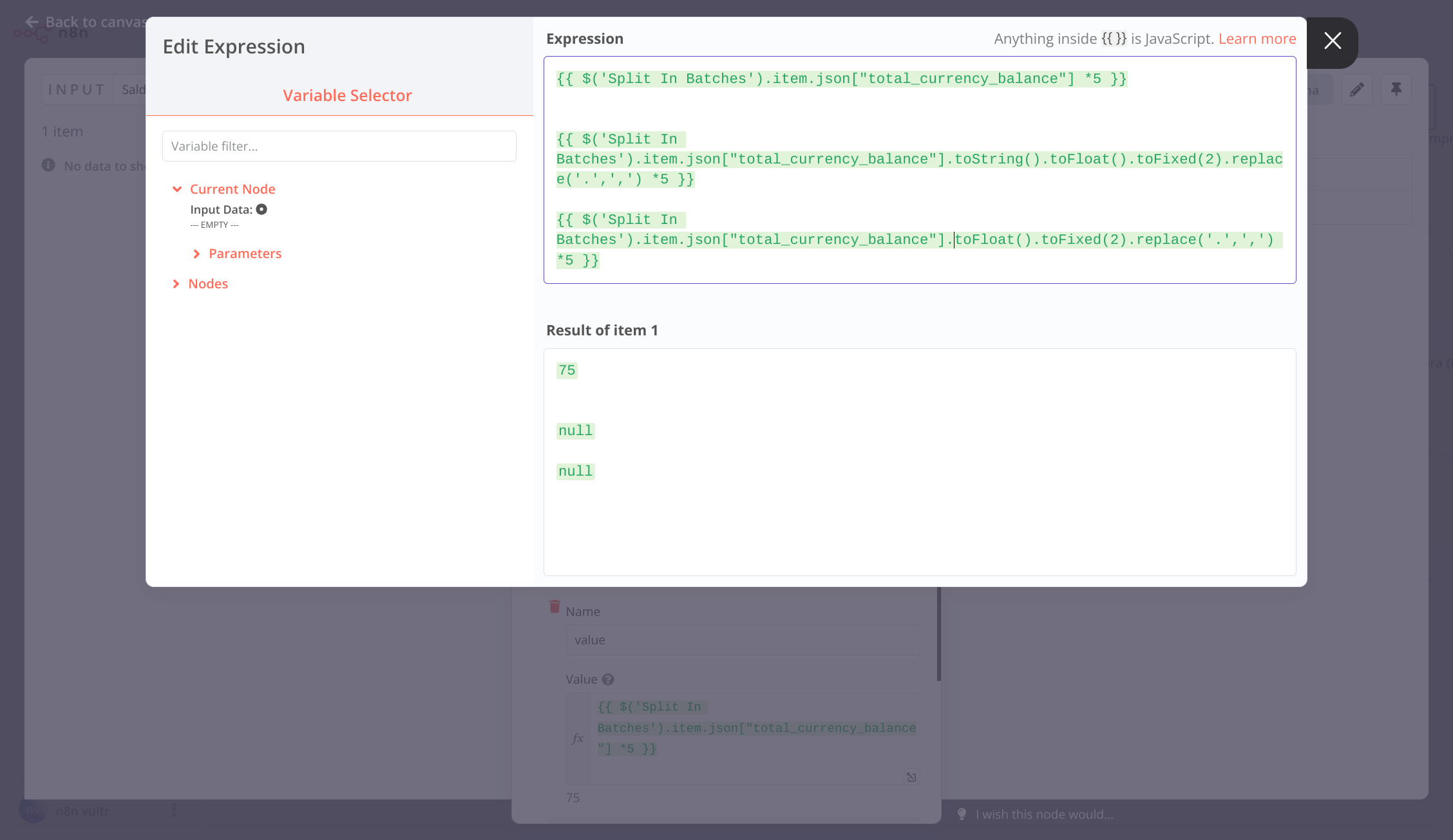Click the Variable filter input field
Viewport: 1453px width, 840px height.
pos(339,146)
